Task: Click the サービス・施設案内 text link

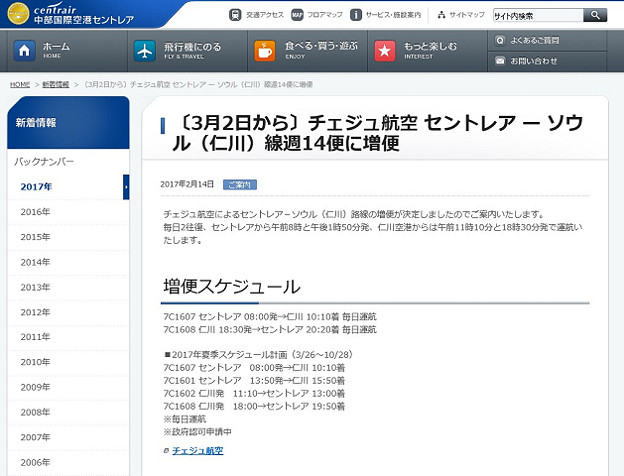Action: click(393, 15)
